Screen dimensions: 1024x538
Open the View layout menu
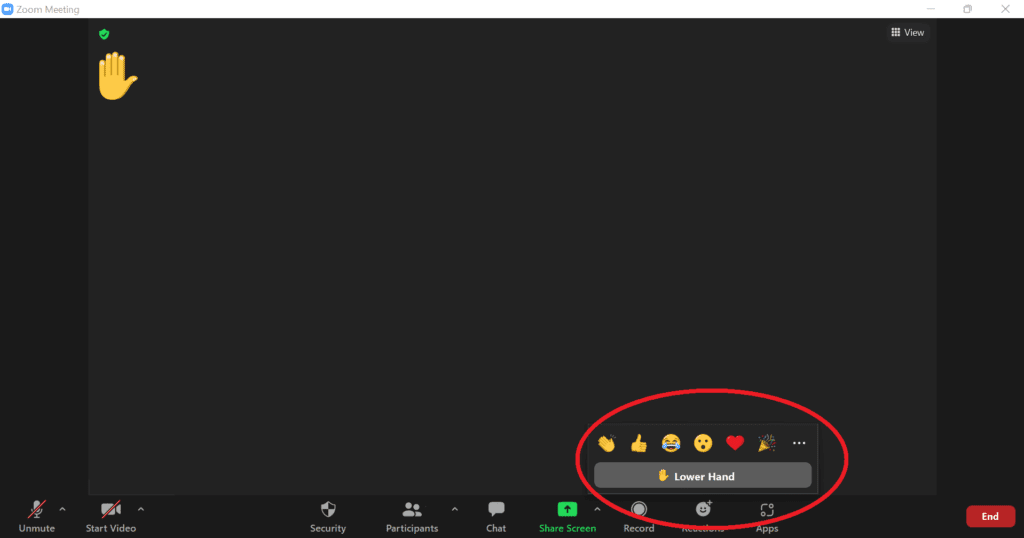[908, 33]
